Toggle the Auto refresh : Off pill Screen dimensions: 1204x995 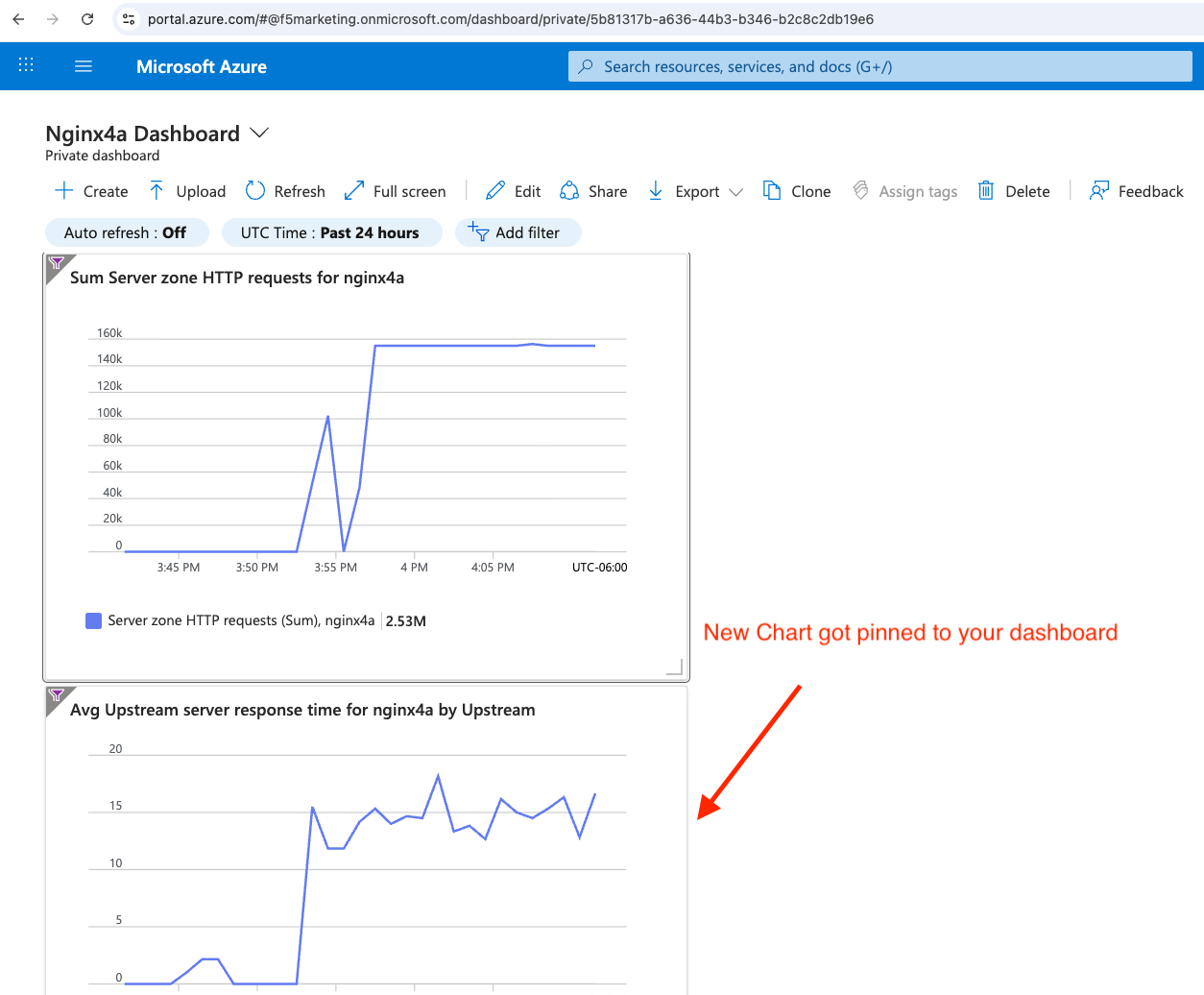click(127, 232)
